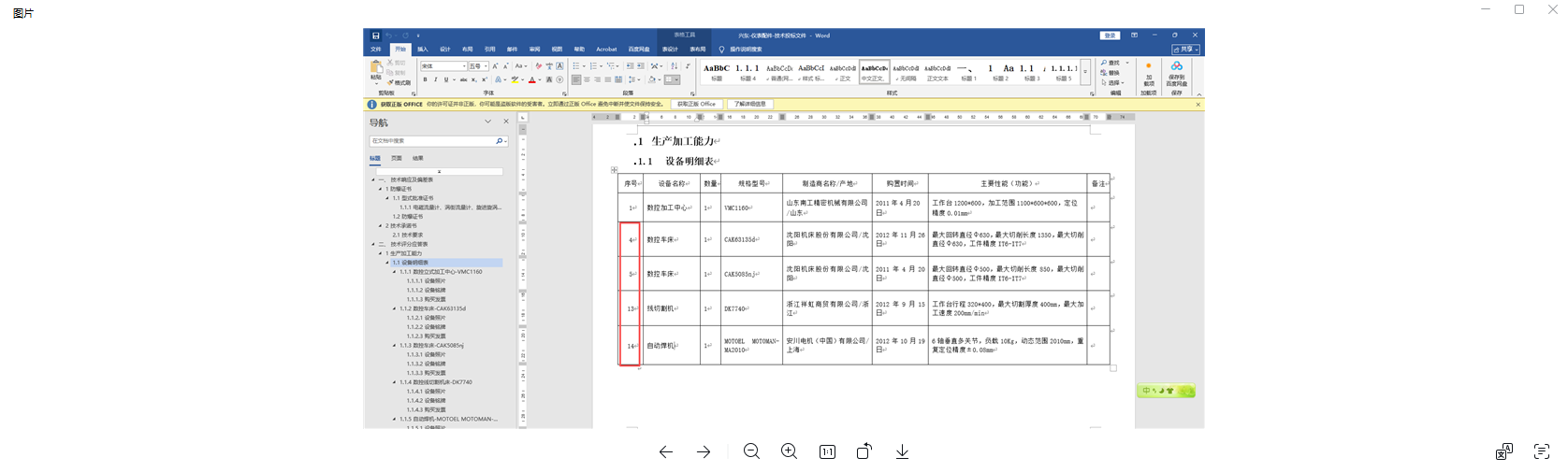Screen dimensions: 1568x472
Task: Switch to the Acrobat ribbon tab
Action: pos(606,50)
